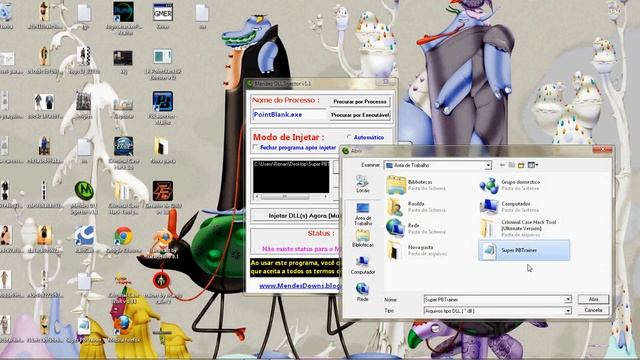Screen dimensions: 640x360
Task: Open Área de Trabalho in places sidebar
Action: coord(362,214)
